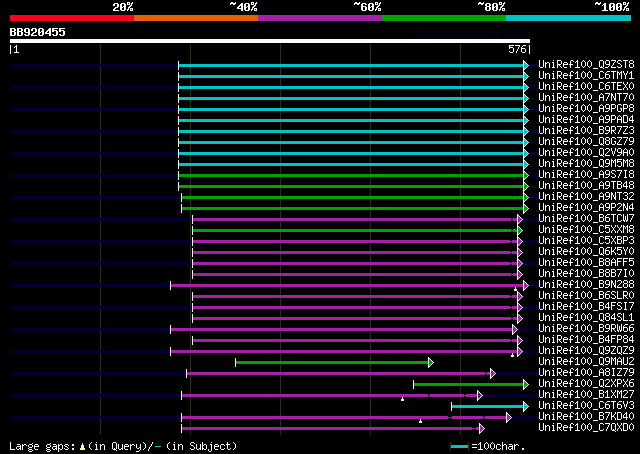
Task: Click the 576 end position label
Action: pos(517,49)
